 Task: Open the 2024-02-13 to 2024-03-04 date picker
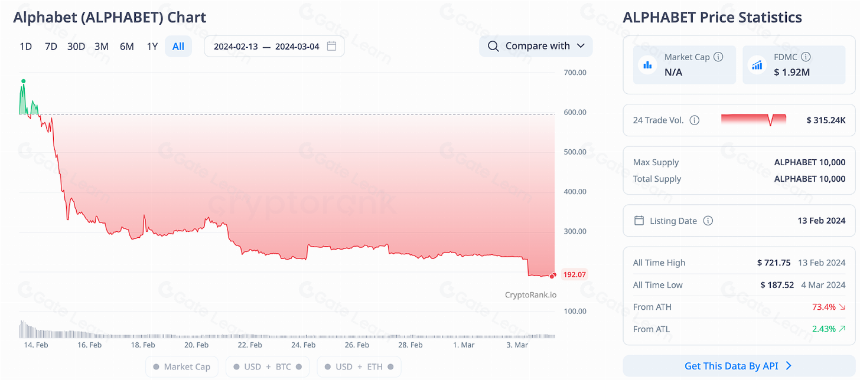(274, 46)
